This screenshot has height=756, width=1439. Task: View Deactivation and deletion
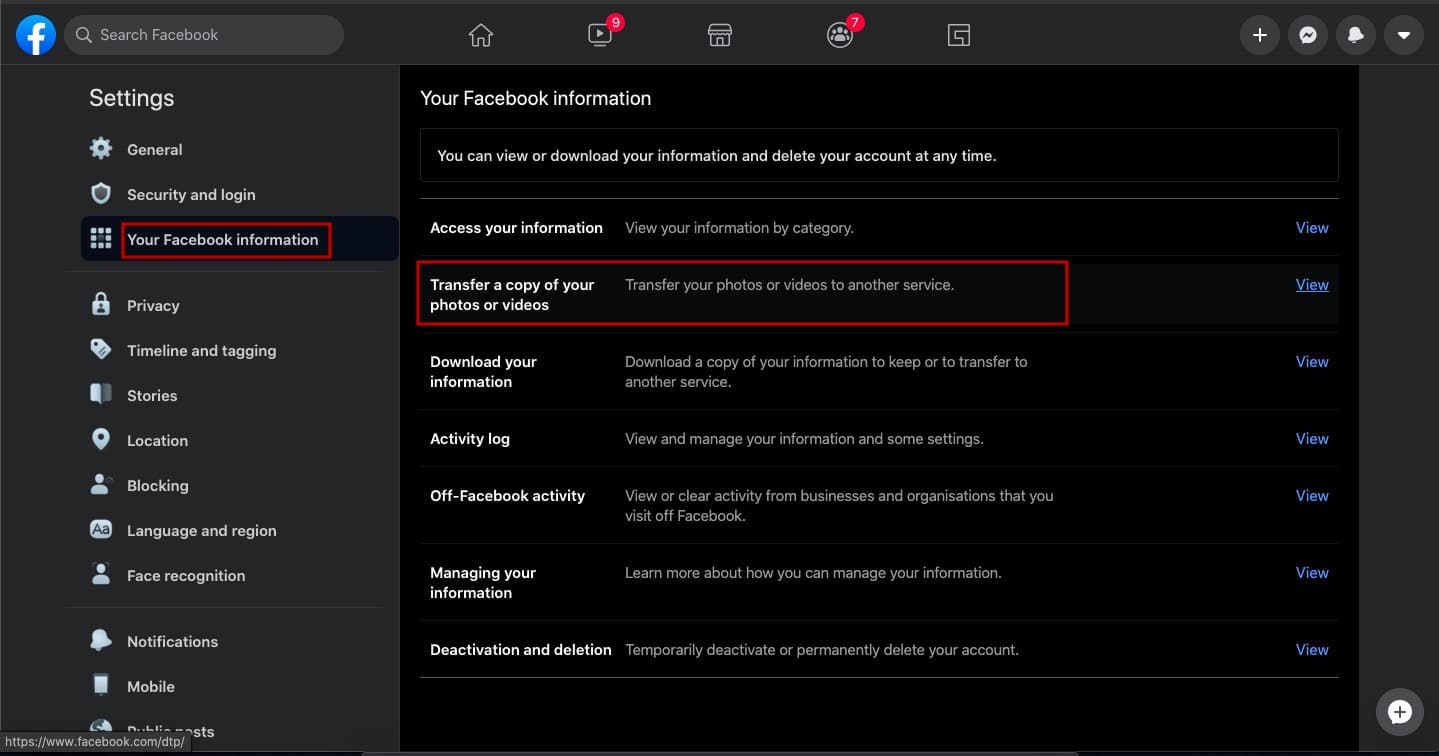tap(1312, 650)
